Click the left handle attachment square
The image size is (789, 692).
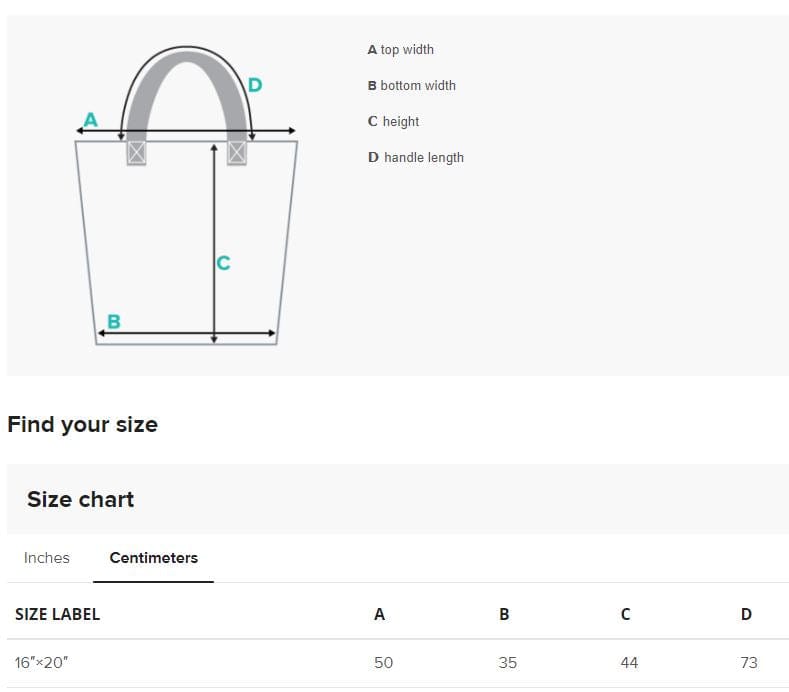click(136, 152)
